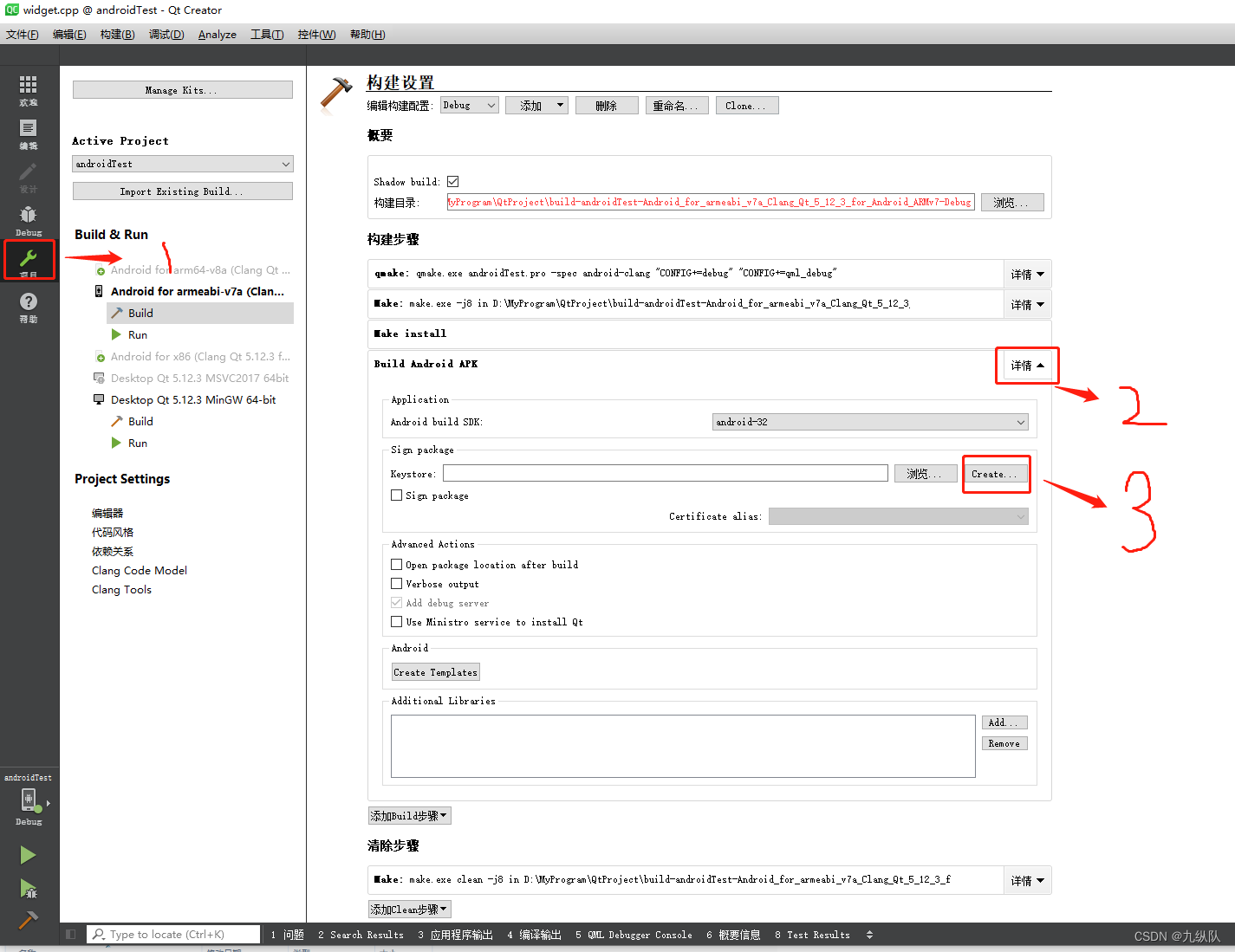Expand 详情 for the Make build step
The height and width of the screenshot is (952, 1235).
[x=1027, y=305]
